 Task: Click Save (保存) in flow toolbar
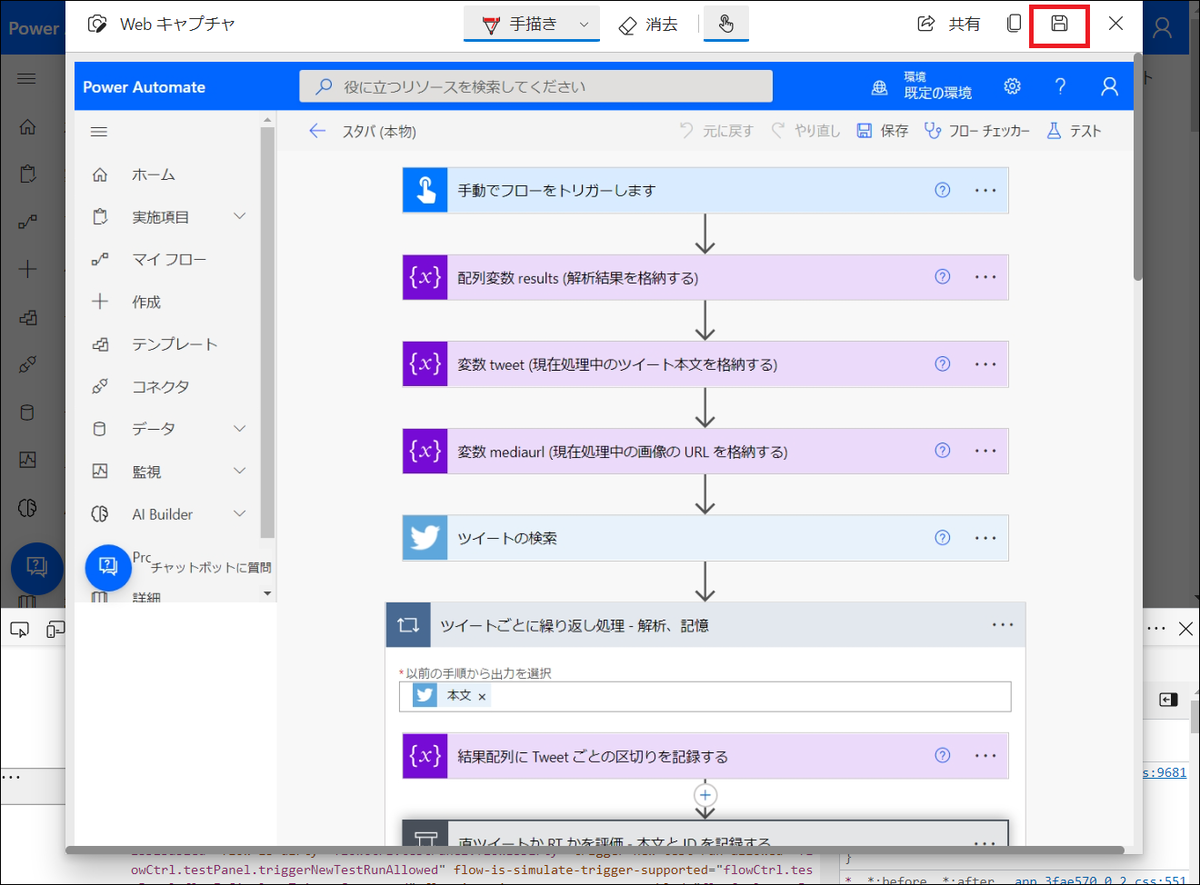(882, 131)
